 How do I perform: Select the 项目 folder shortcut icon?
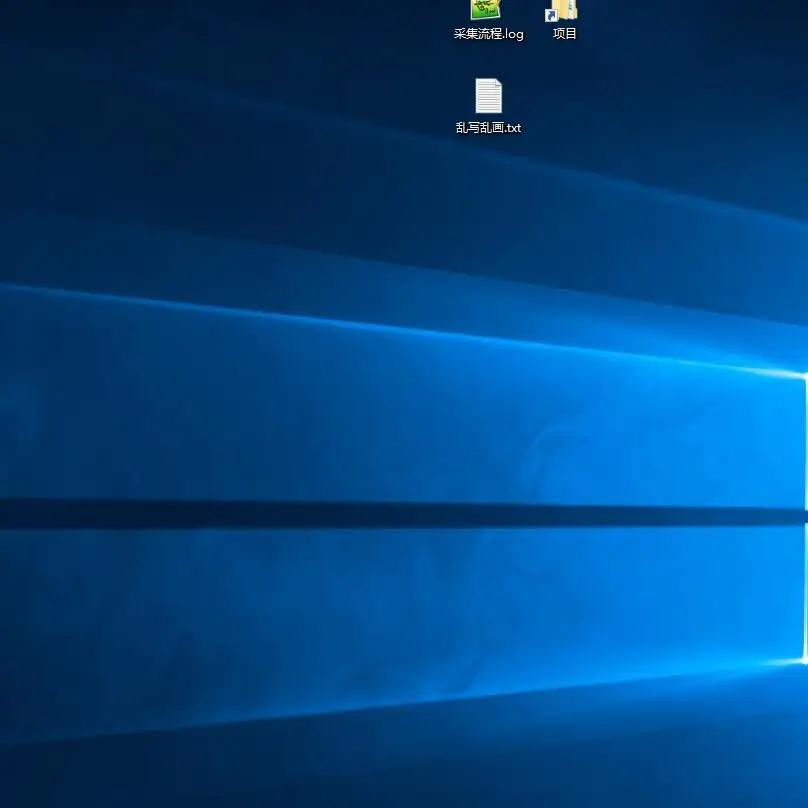tap(562, 10)
